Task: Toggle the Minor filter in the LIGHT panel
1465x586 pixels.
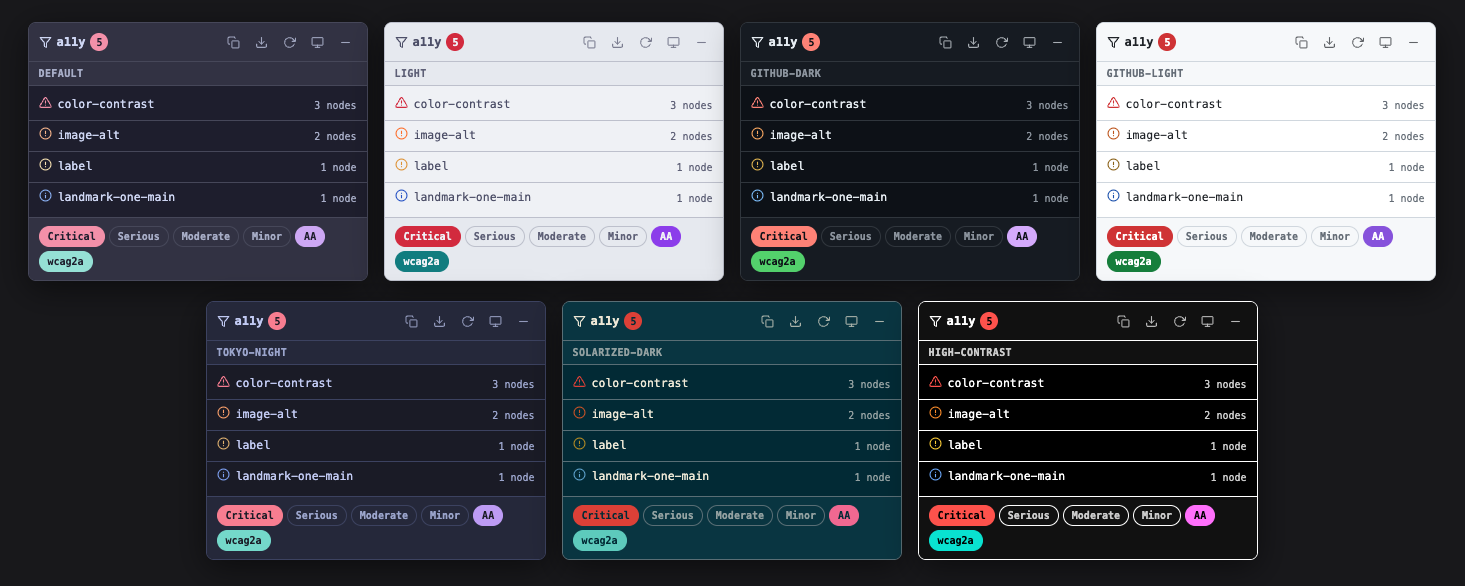Action: click(623, 236)
